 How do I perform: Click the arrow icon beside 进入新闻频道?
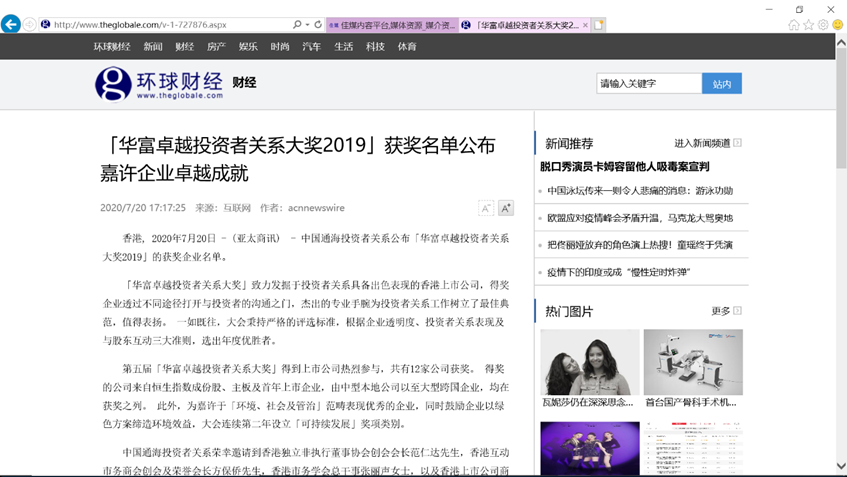(x=737, y=143)
